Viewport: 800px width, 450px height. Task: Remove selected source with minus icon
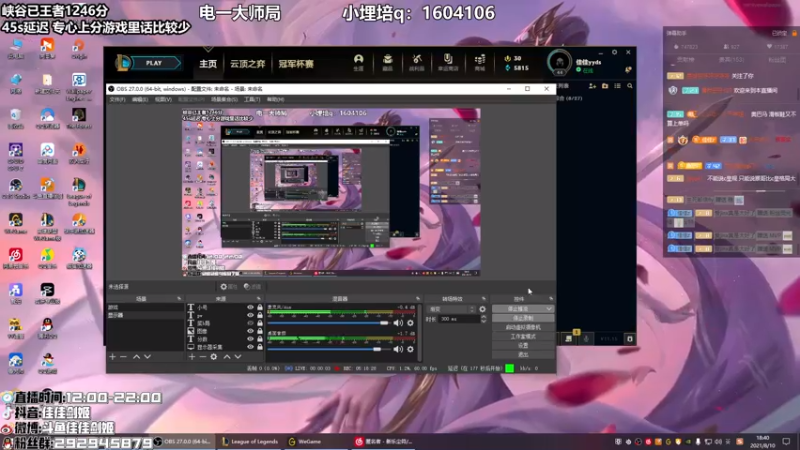click(x=203, y=357)
